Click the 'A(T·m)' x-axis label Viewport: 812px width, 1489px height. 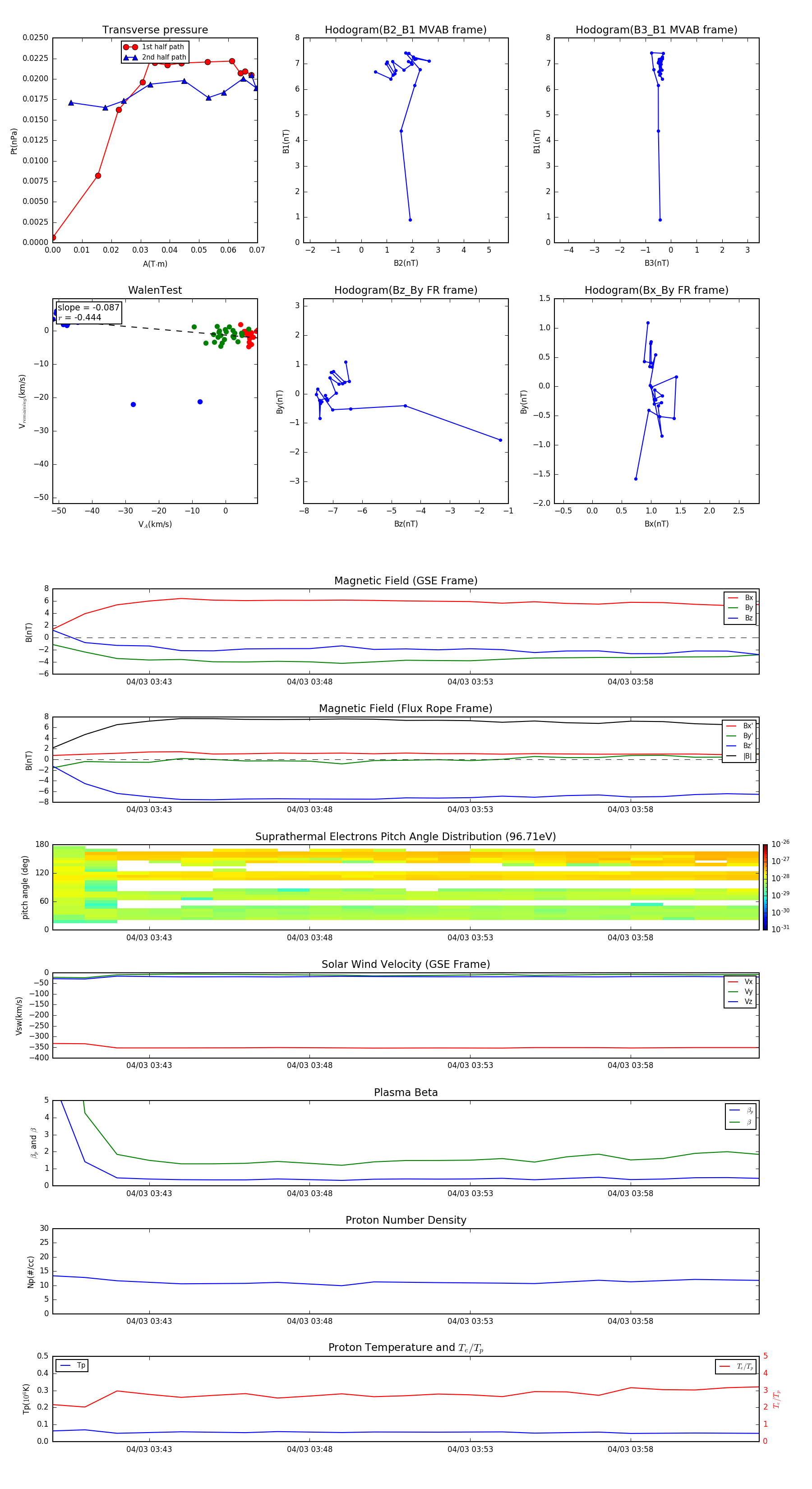pos(155,264)
